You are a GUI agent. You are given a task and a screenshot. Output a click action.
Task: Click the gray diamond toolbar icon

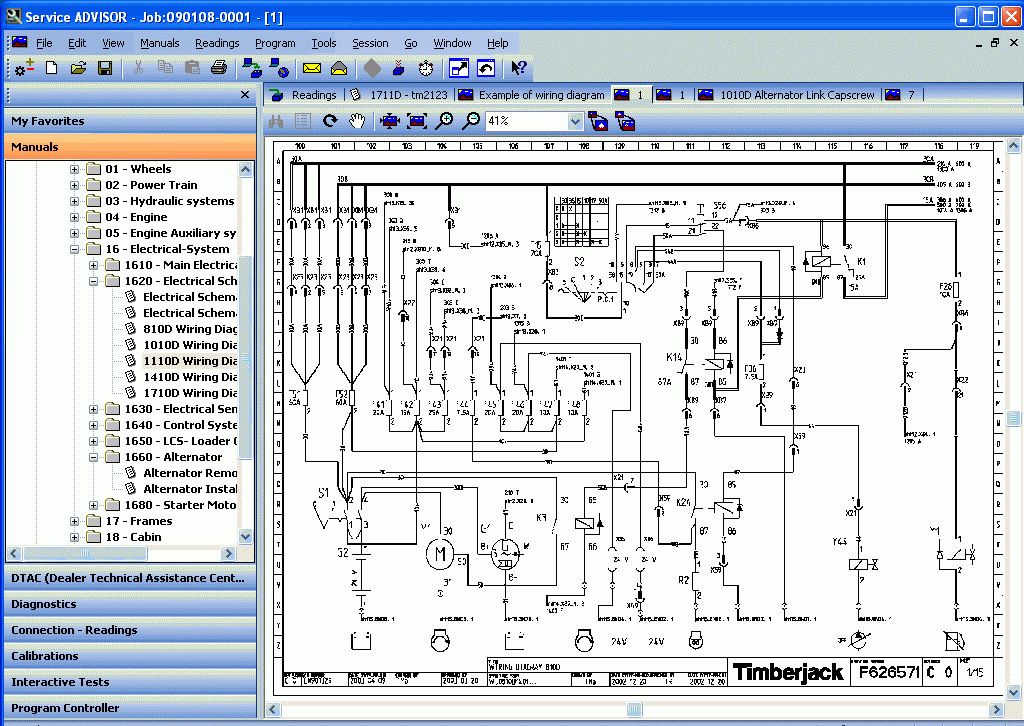372,68
